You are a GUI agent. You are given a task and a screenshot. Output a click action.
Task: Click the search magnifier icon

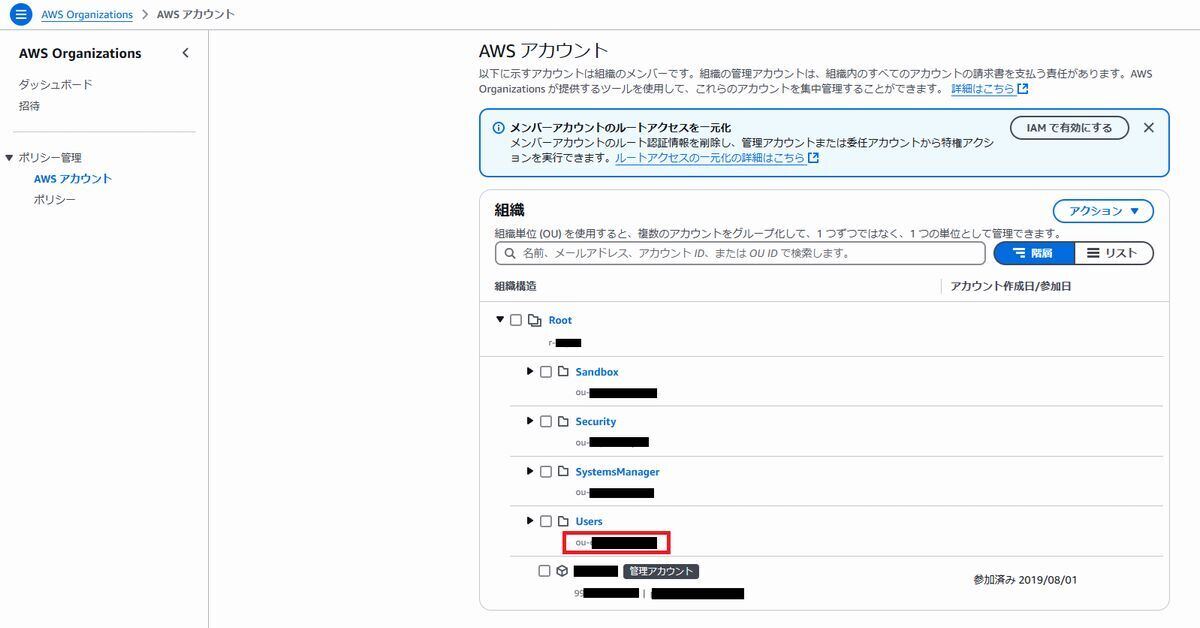point(510,253)
